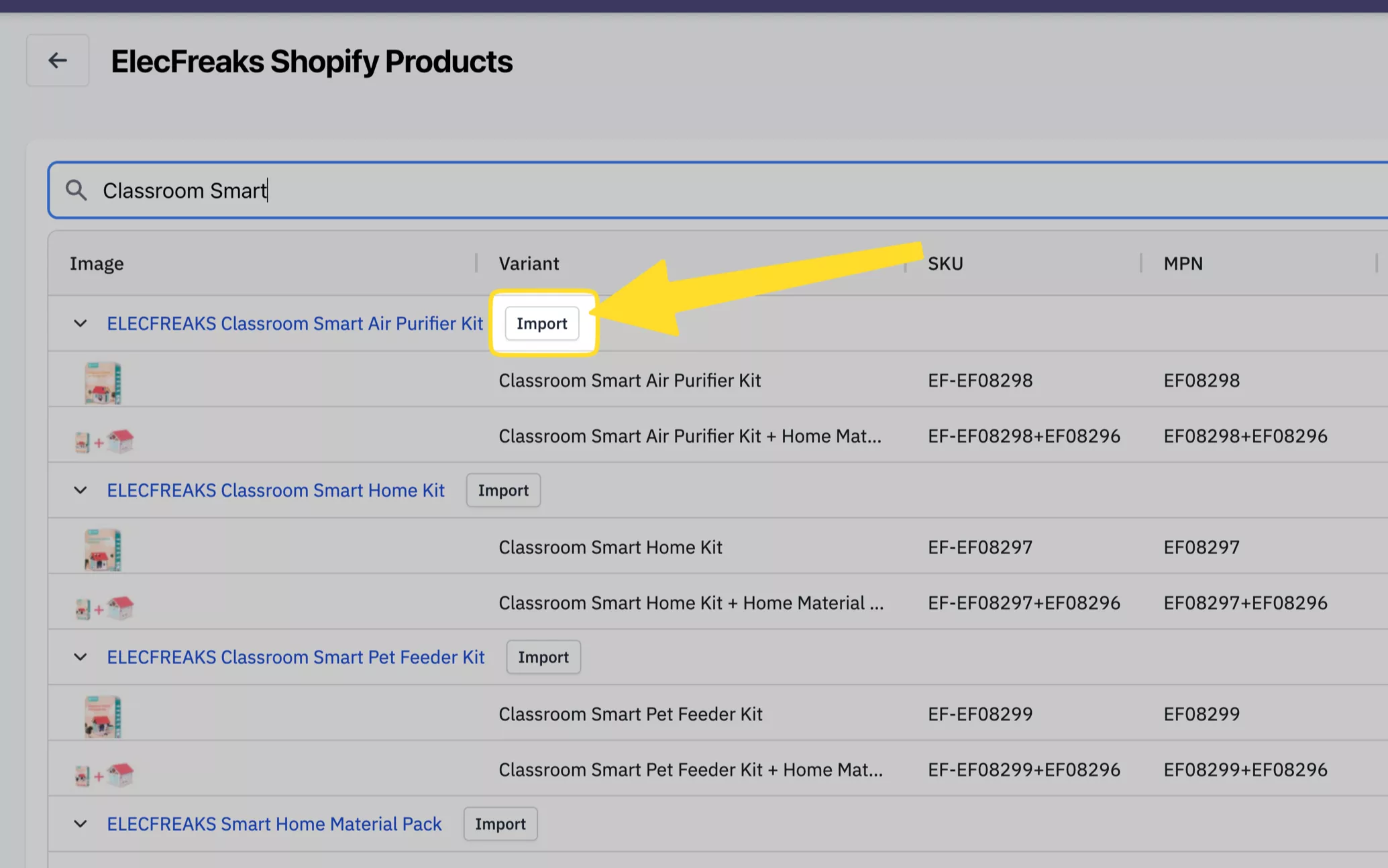Click MPN value EF08299
This screenshot has width=1388, height=868.
click(1202, 714)
